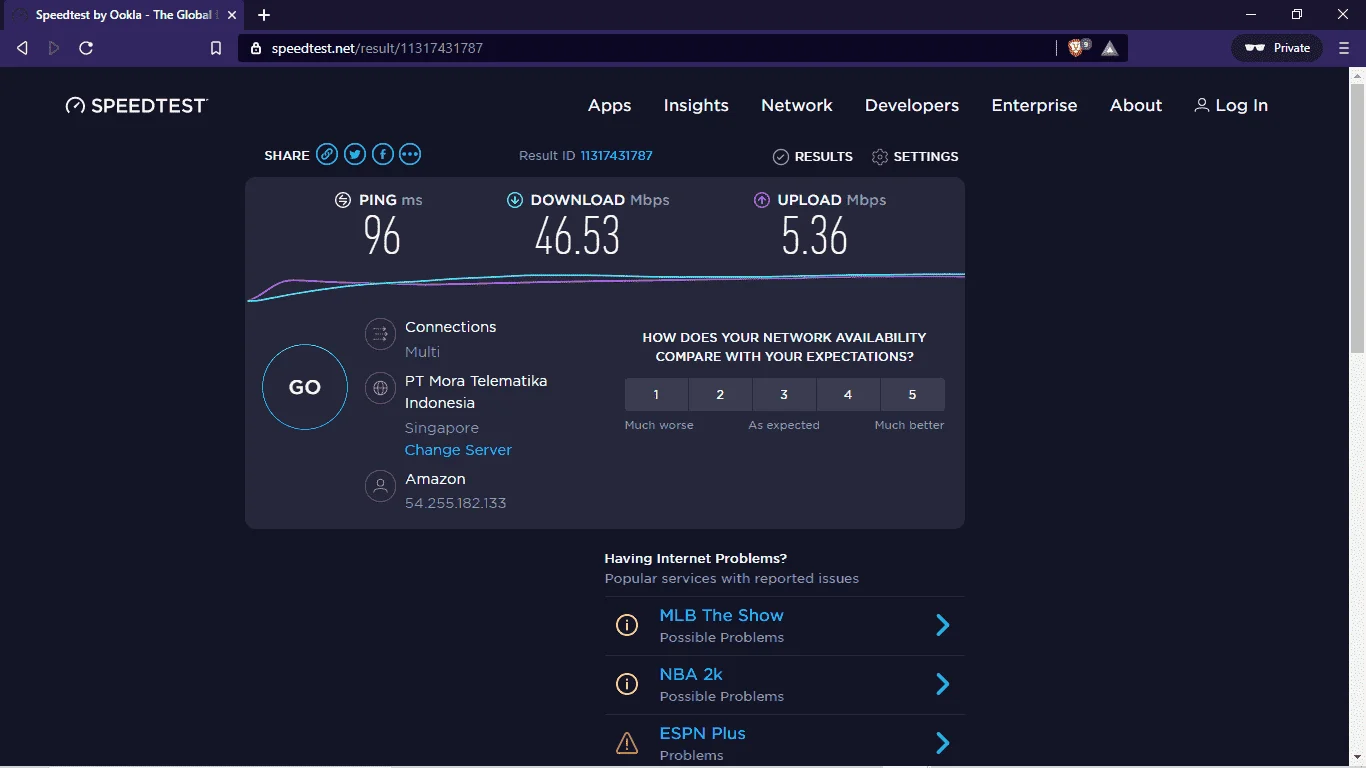The height and width of the screenshot is (768, 1366).
Task: Click the Log In person icon
Action: point(1202,105)
